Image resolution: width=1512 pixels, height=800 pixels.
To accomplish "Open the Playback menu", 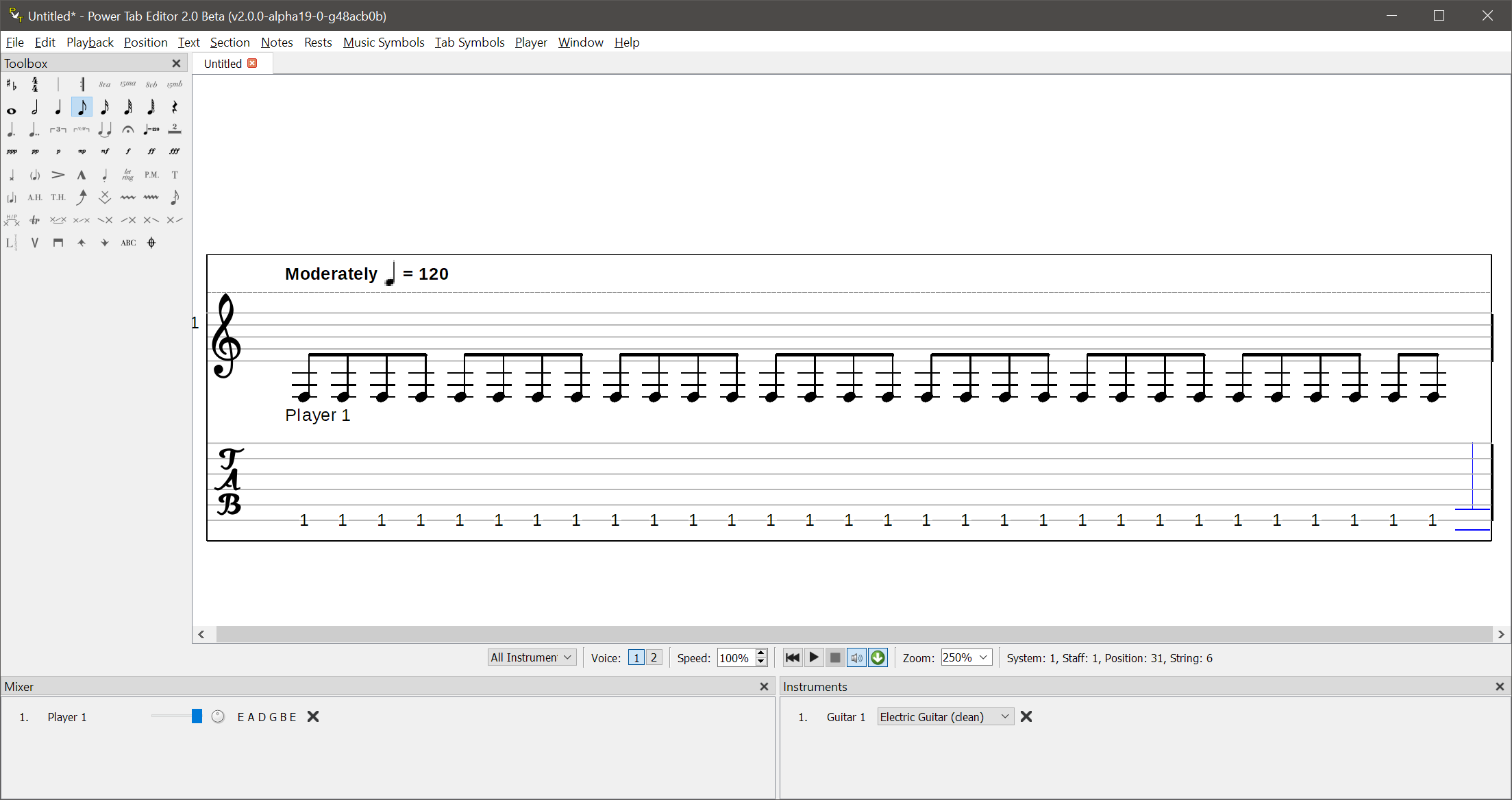I will click(x=90, y=43).
